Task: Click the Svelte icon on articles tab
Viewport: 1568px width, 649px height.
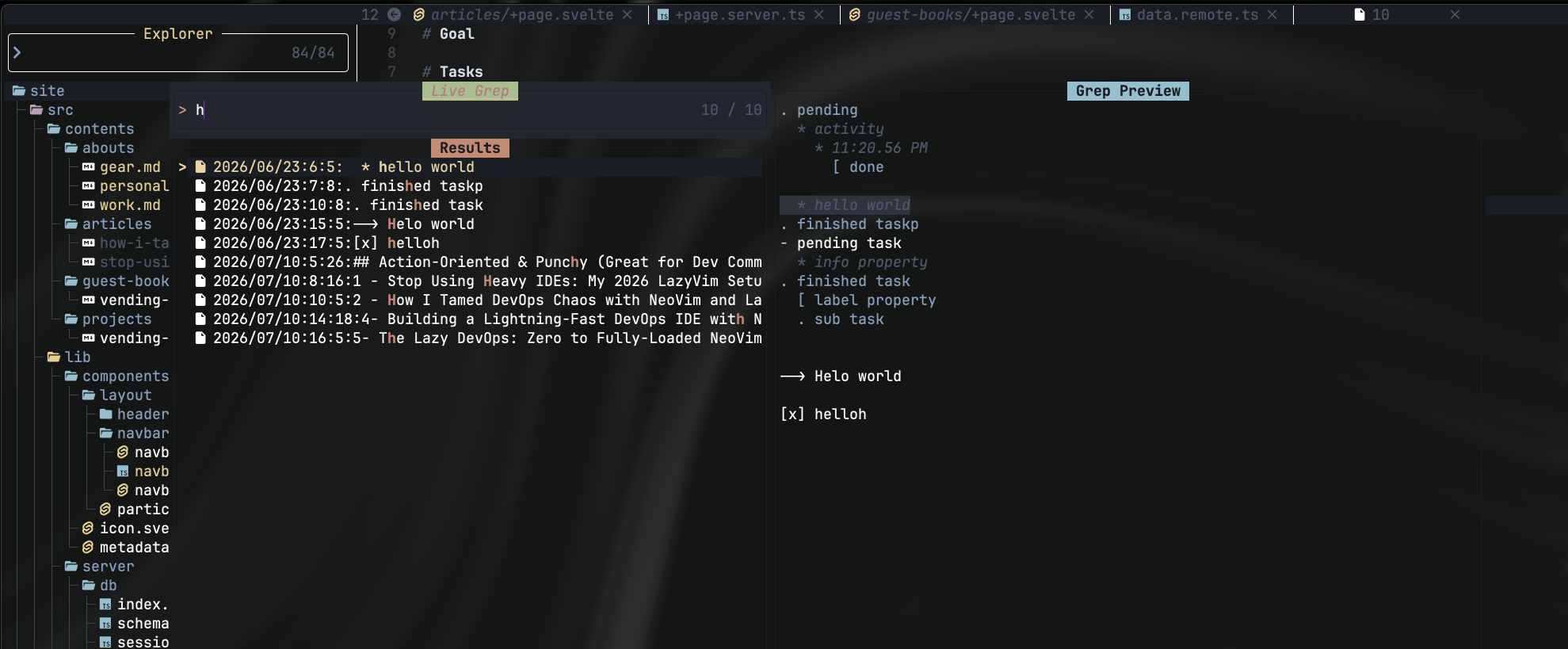Action: [419, 15]
